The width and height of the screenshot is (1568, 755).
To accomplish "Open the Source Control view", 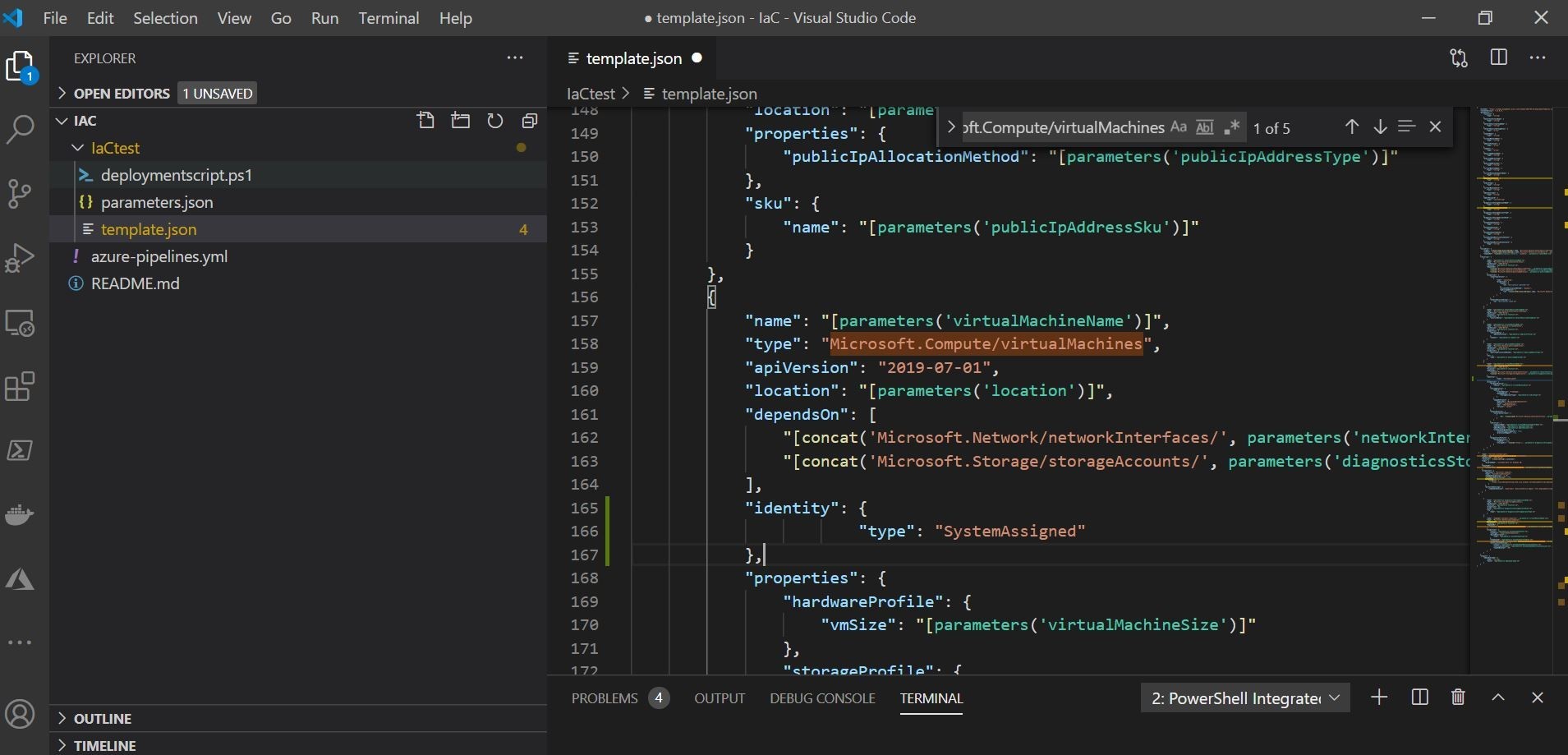I will click(21, 194).
